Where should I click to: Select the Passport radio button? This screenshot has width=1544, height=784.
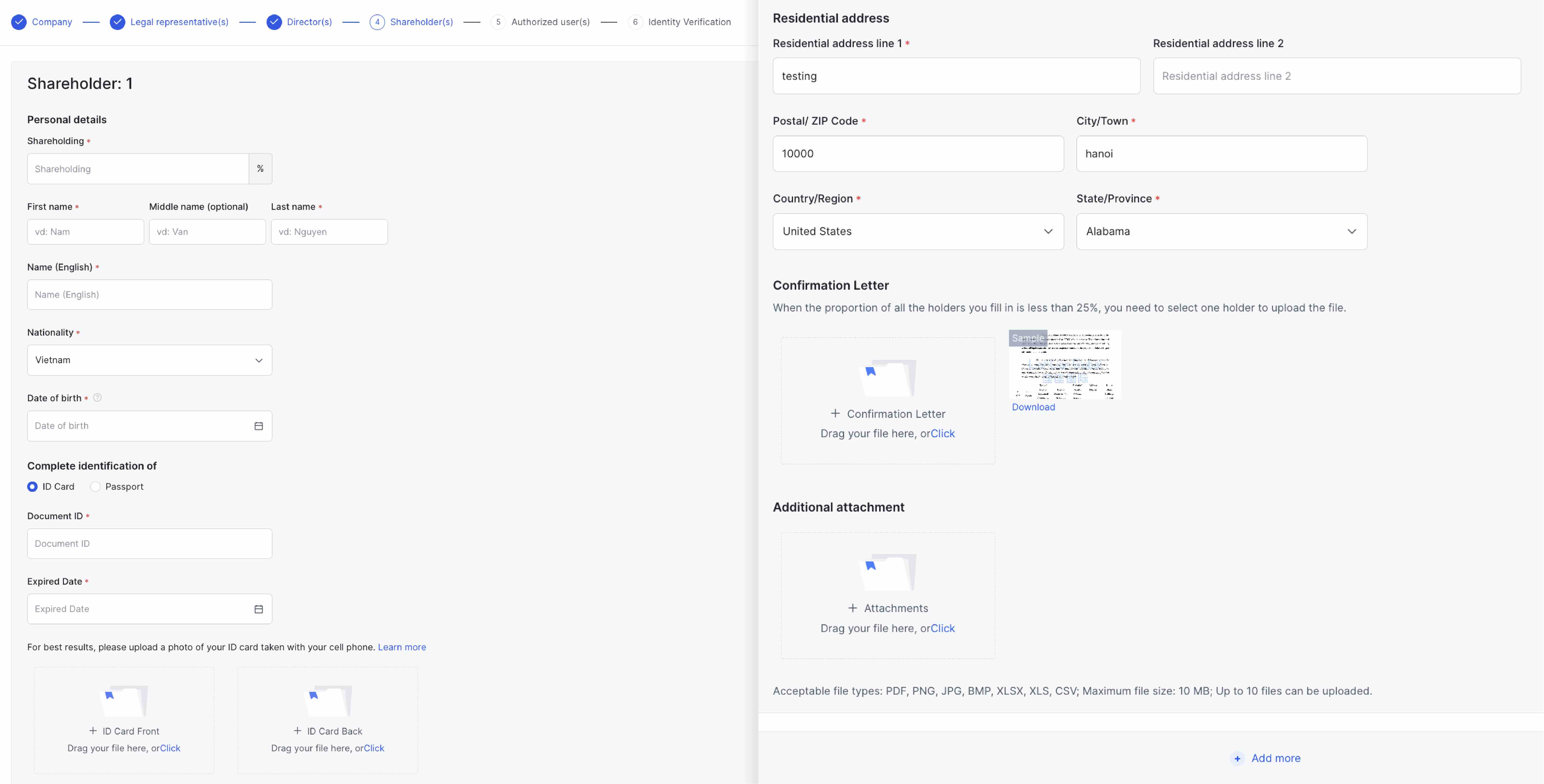point(95,487)
